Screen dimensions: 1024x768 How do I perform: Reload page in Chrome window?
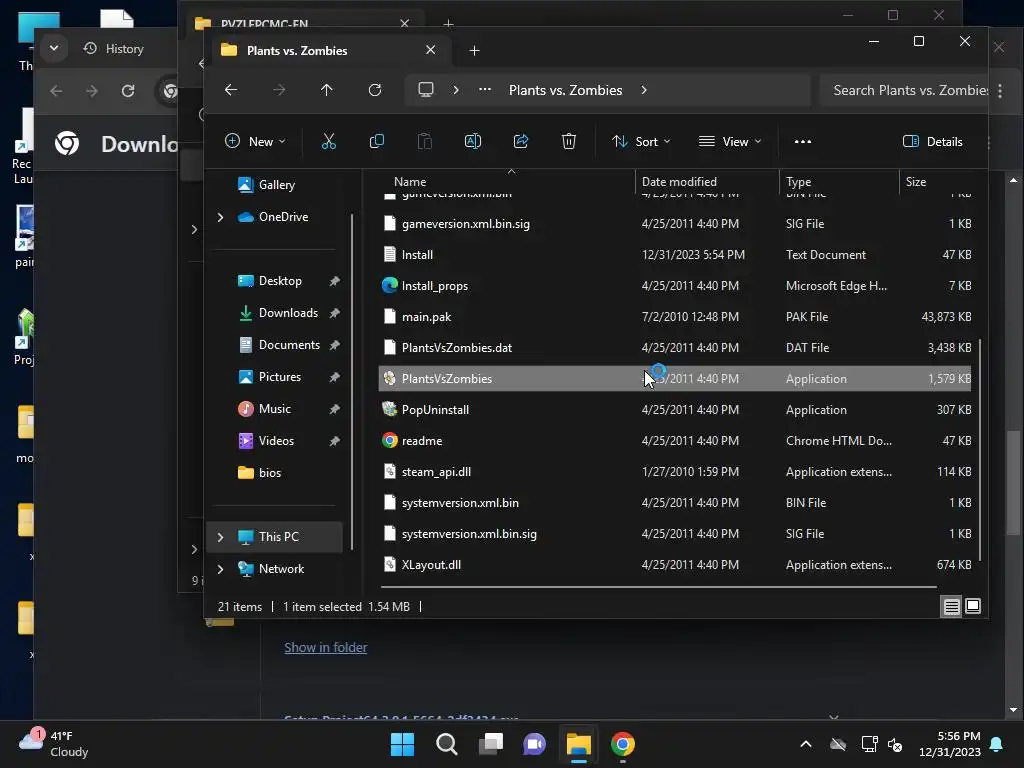pyautogui.click(x=128, y=91)
